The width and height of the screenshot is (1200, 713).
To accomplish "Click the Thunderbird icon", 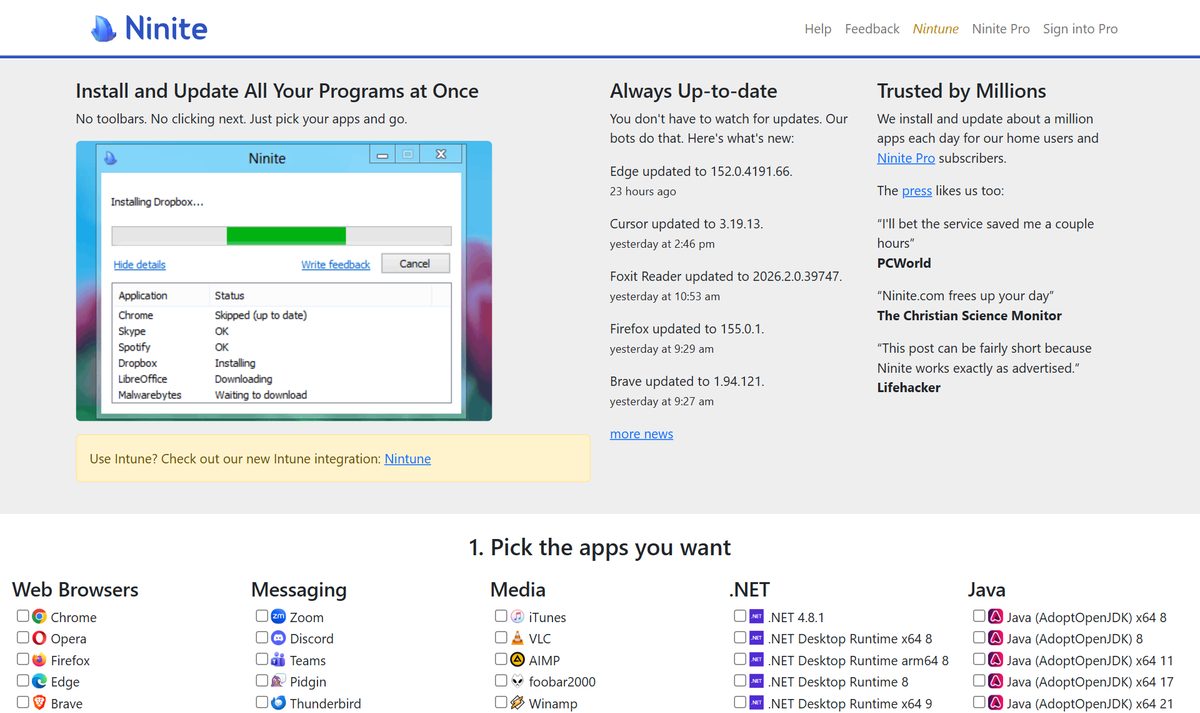I will coord(278,703).
